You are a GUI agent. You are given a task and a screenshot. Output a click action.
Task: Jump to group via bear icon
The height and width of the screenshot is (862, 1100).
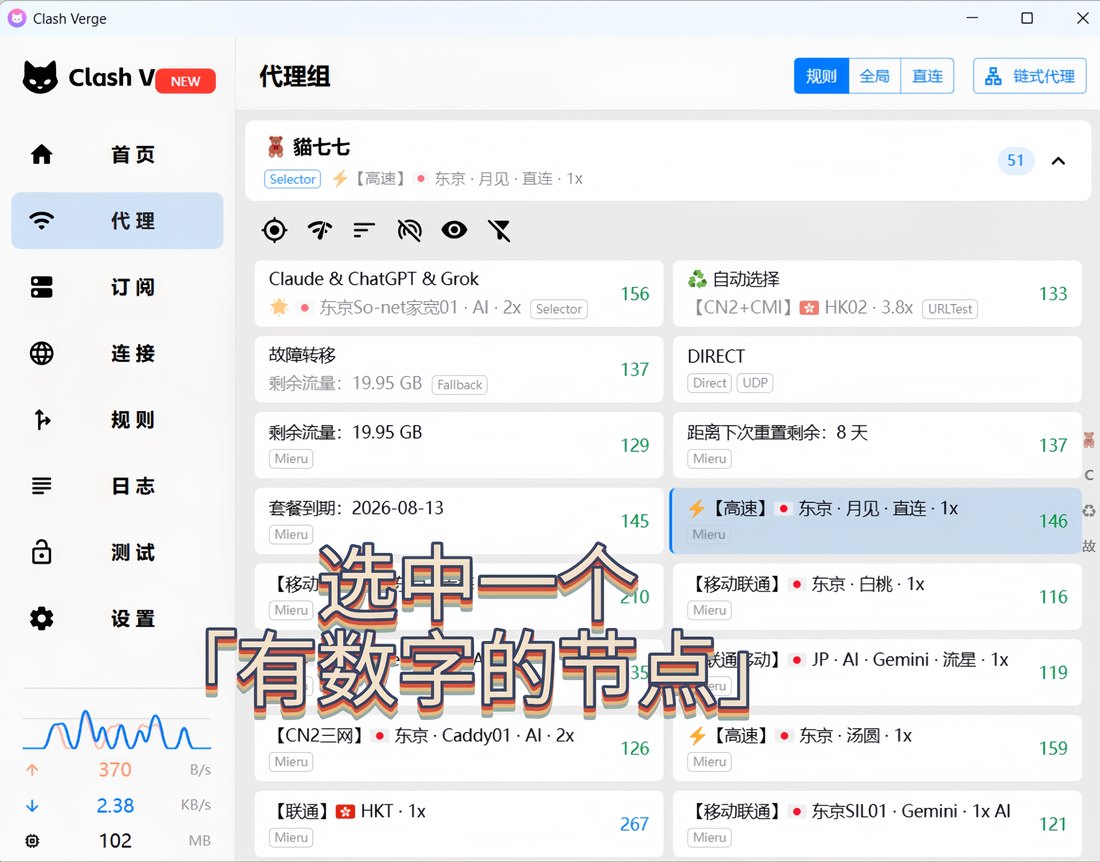pyautogui.click(x=1089, y=440)
